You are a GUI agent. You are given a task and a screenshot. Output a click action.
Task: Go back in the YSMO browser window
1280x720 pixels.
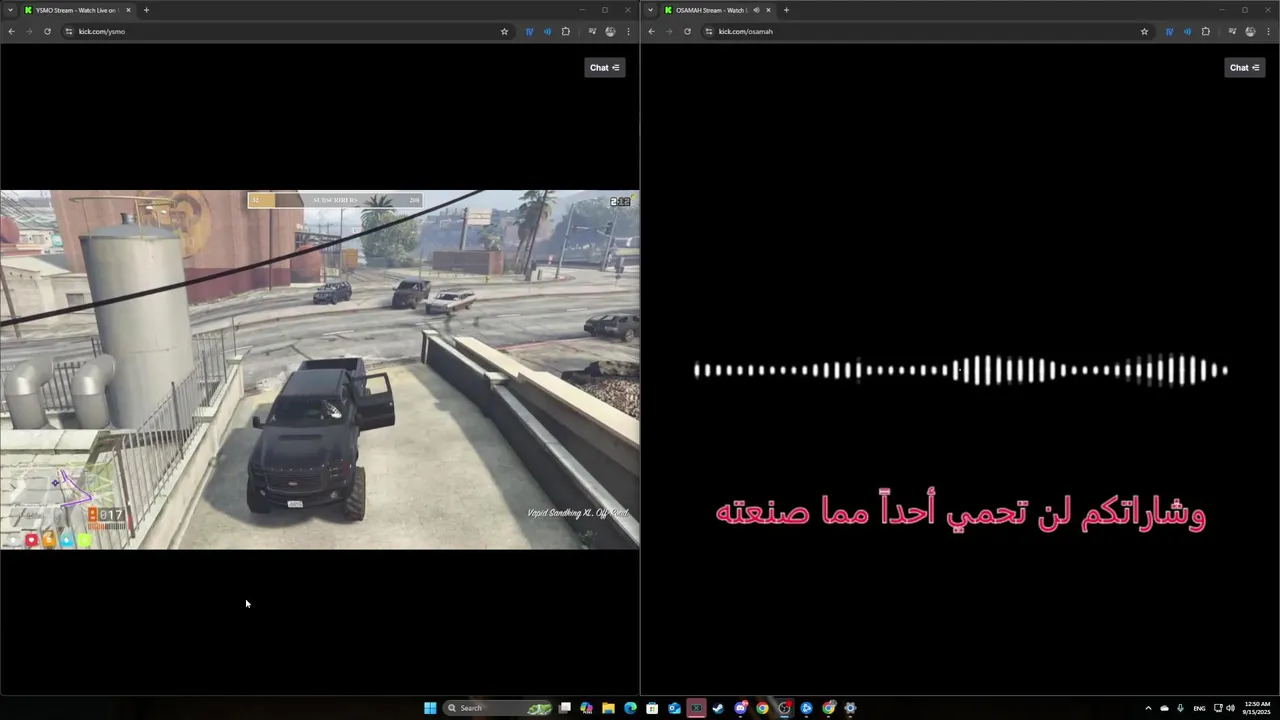coord(11,31)
